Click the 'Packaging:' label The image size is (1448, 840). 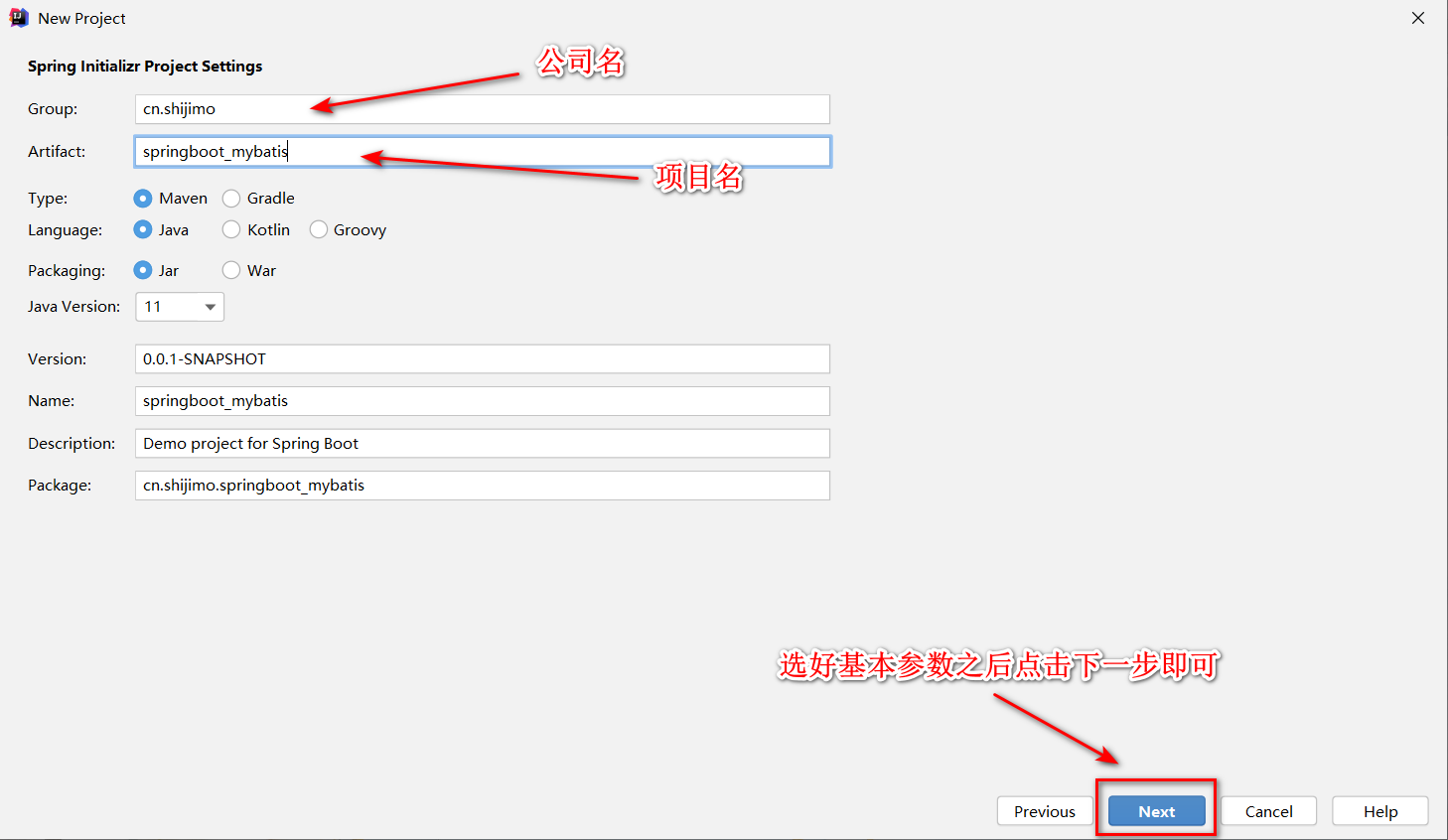pyautogui.click(x=67, y=271)
